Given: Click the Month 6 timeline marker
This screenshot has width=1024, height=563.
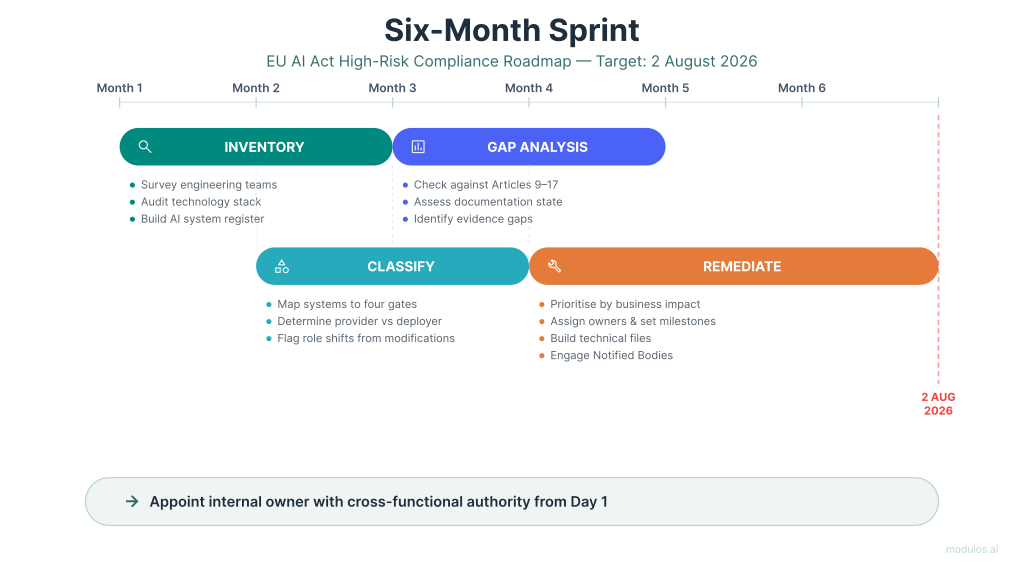Looking at the screenshot, I should pyautogui.click(x=802, y=88).
